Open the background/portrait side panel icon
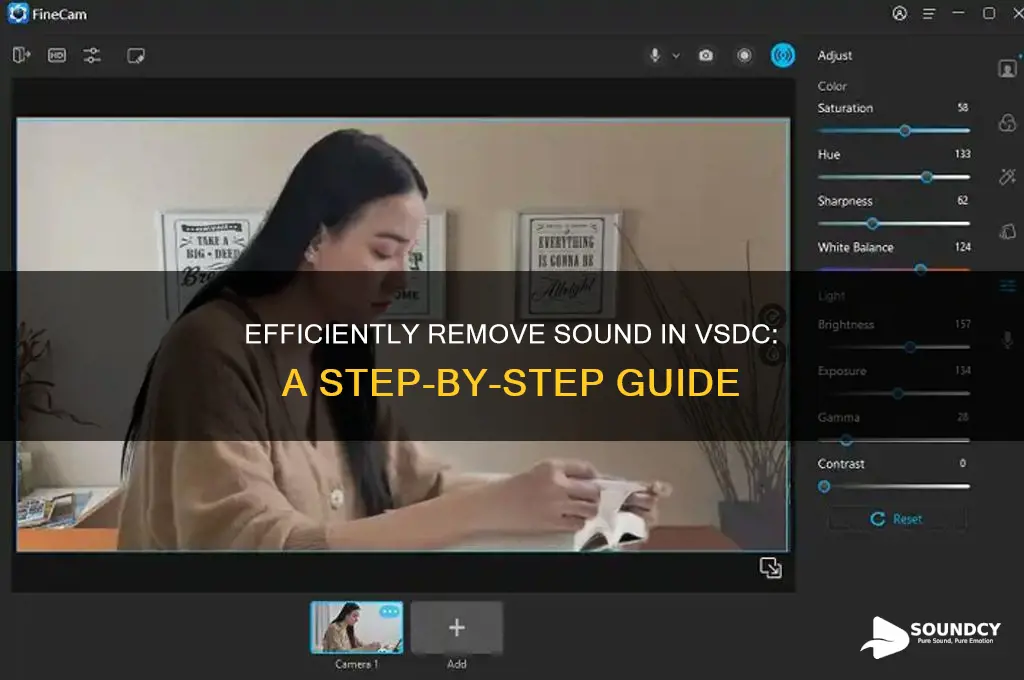1024x680 pixels. tap(1008, 68)
